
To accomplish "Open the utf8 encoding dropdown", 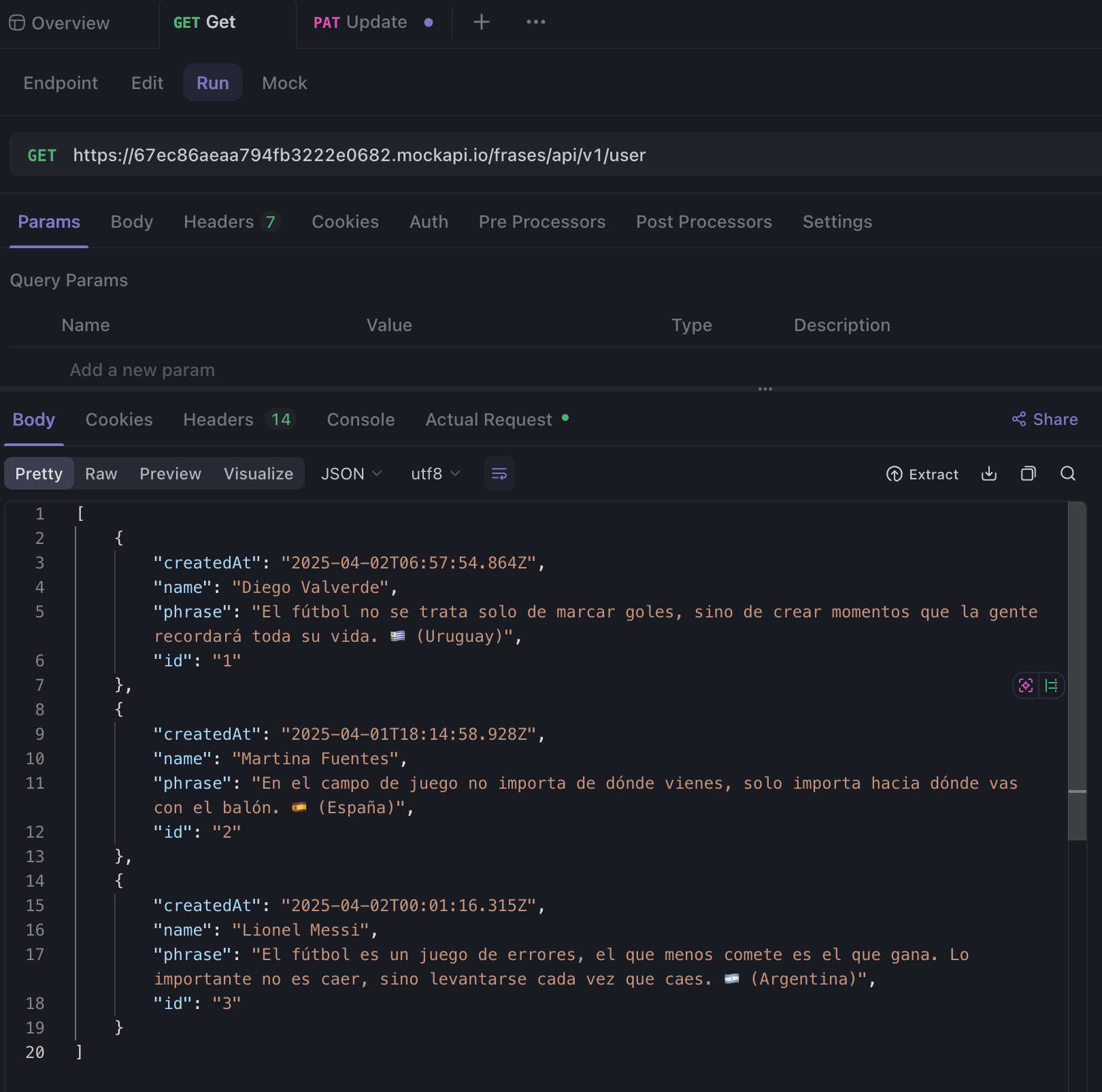I will click(x=435, y=473).
